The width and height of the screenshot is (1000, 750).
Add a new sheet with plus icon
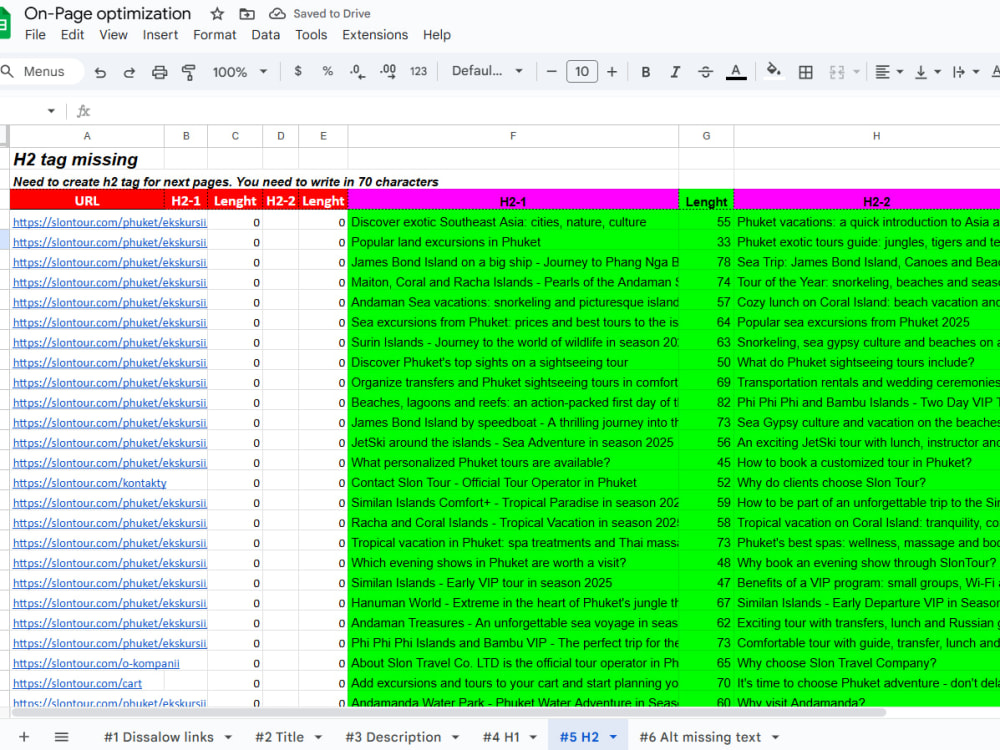pos(24,737)
